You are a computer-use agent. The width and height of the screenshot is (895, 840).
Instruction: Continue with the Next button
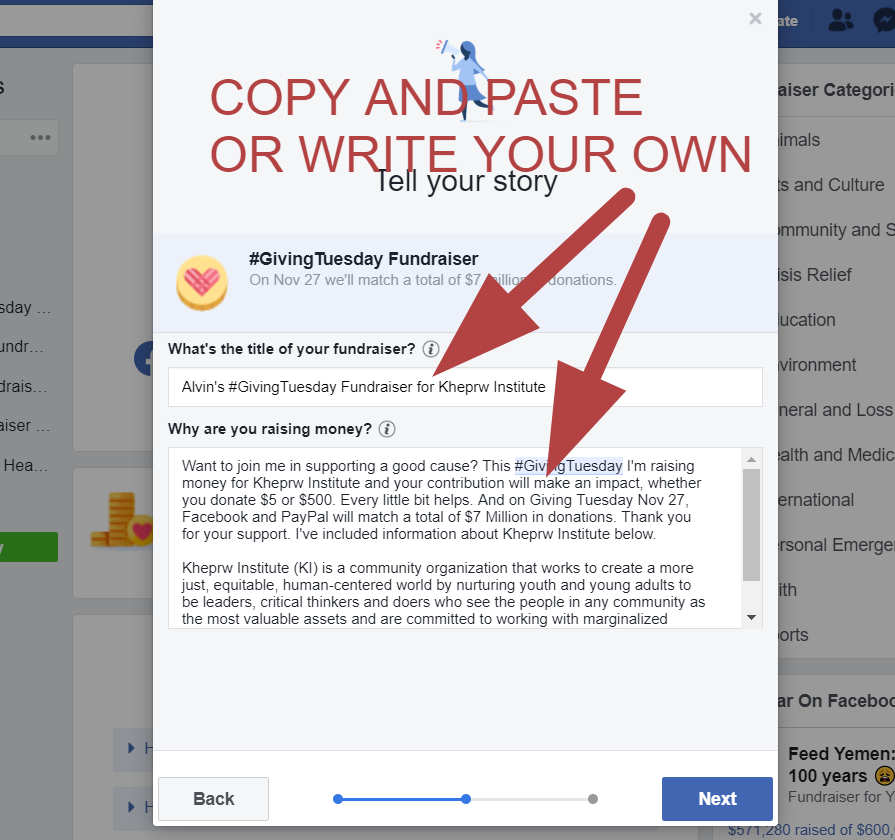[717, 799]
